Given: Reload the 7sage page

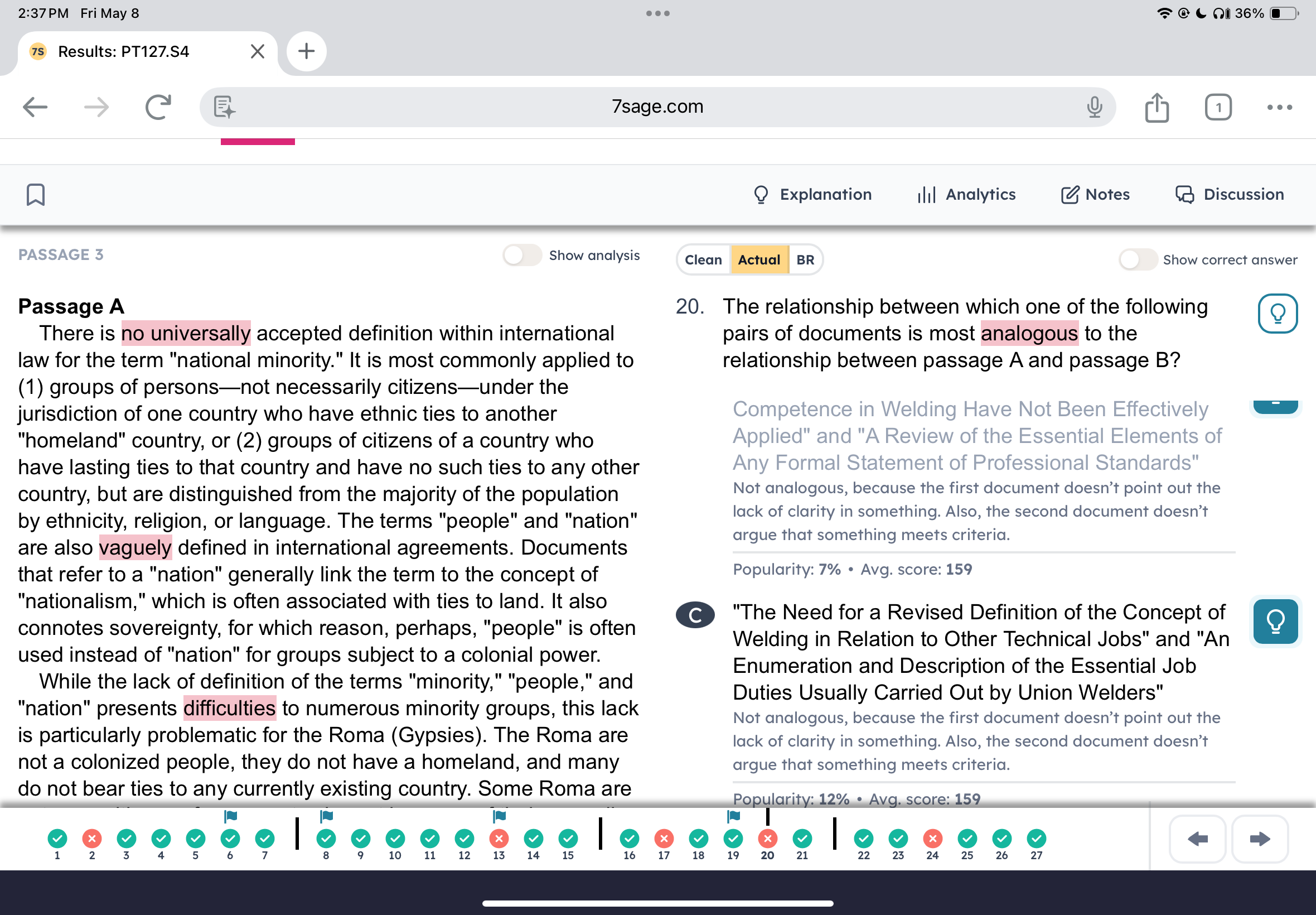Looking at the screenshot, I should 158,107.
